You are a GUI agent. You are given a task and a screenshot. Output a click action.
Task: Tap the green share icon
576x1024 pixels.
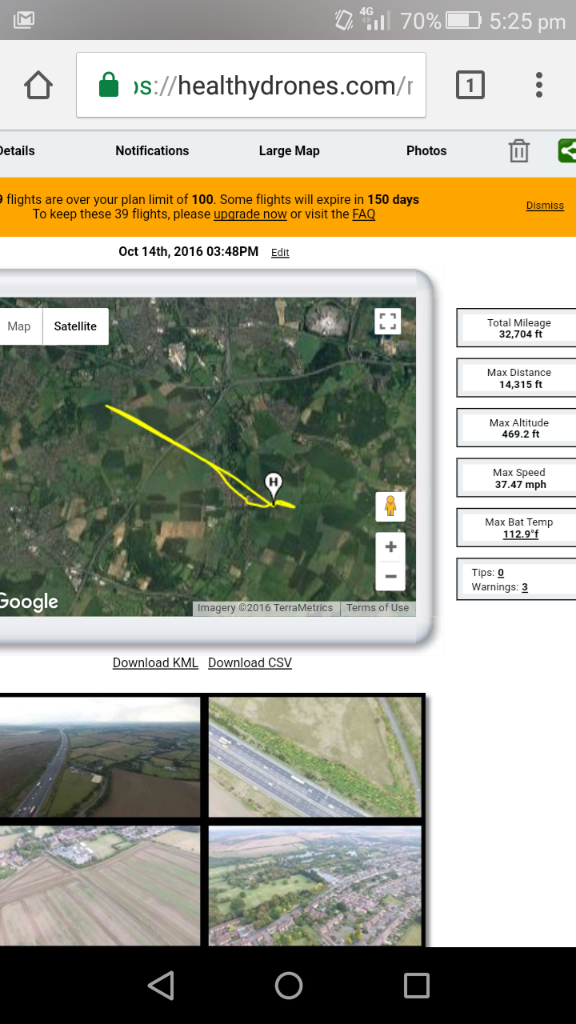point(567,151)
